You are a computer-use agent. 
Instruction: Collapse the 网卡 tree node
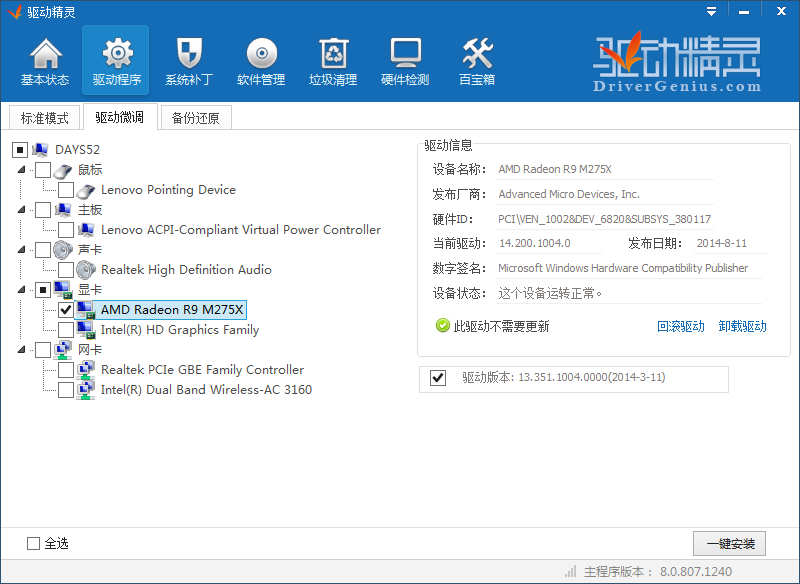(x=21, y=349)
